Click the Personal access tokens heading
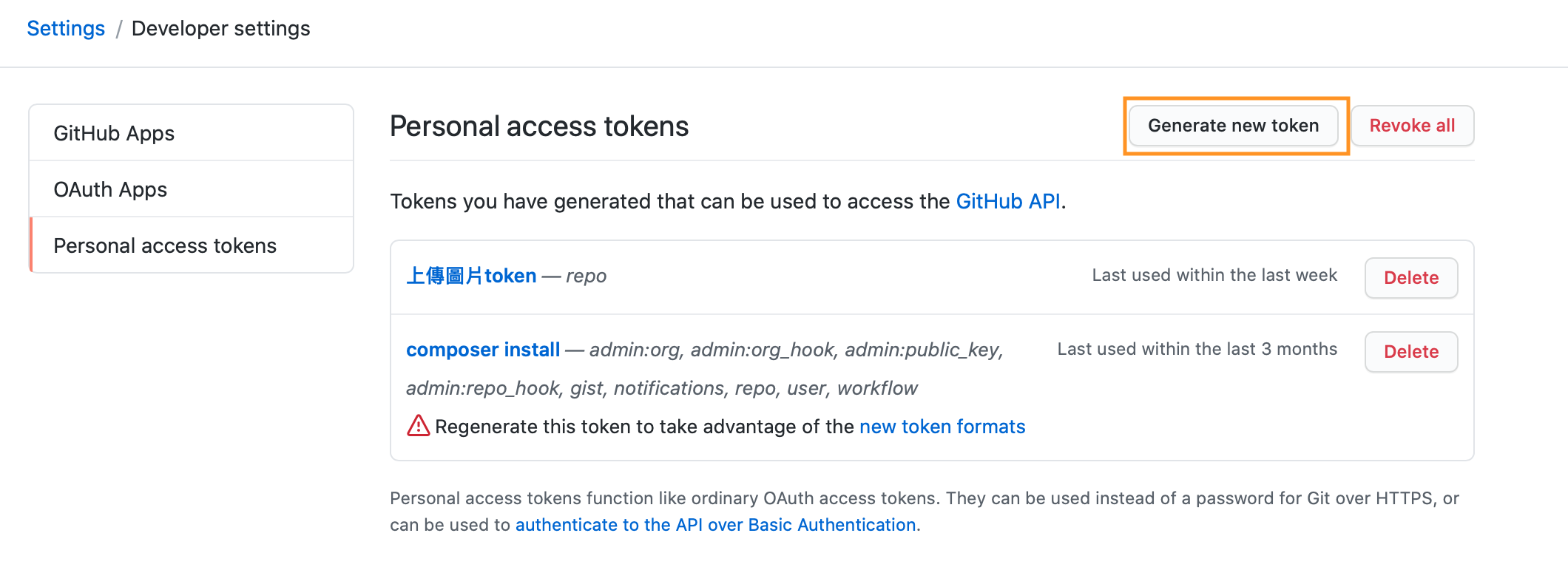 pos(539,126)
